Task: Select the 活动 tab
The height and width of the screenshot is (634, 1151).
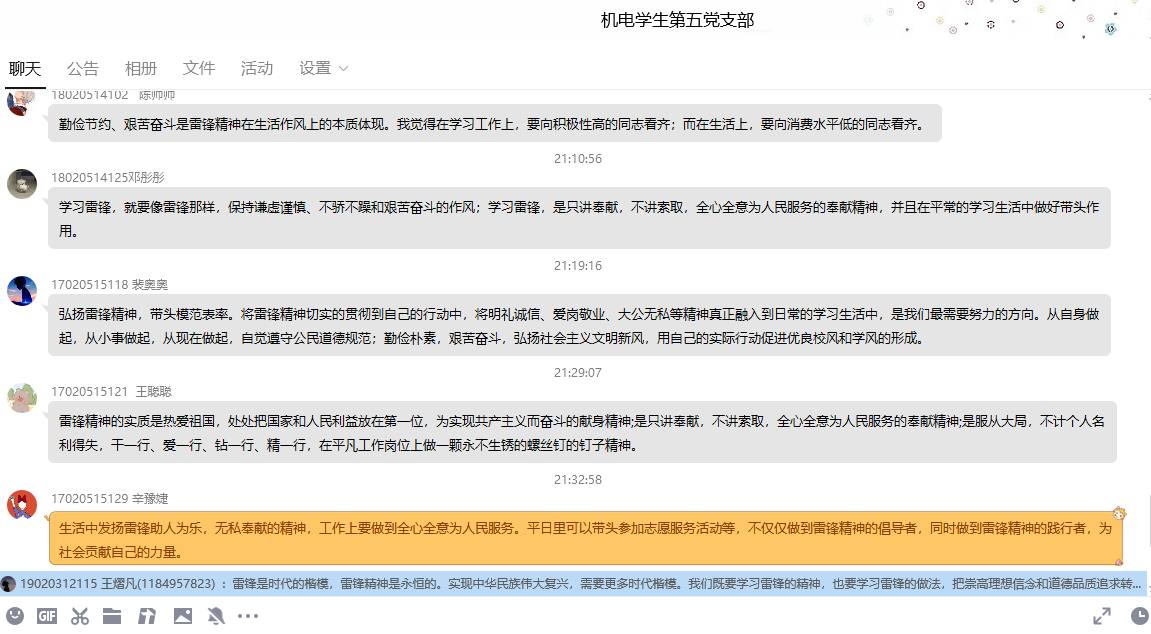Action: point(257,69)
